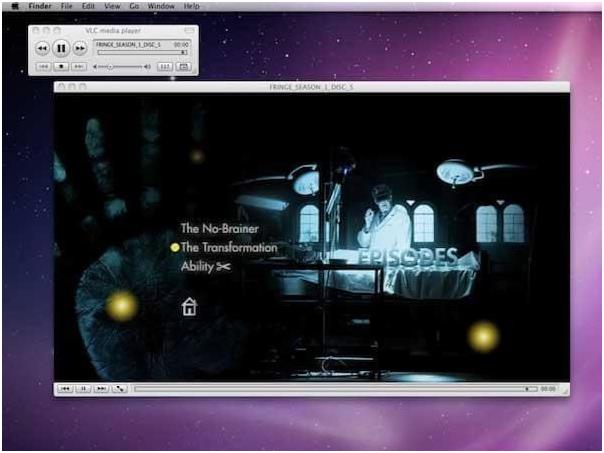Toggle fullscreen in video window bottom bar
Screen dimensions: 604x453
coord(121,388)
